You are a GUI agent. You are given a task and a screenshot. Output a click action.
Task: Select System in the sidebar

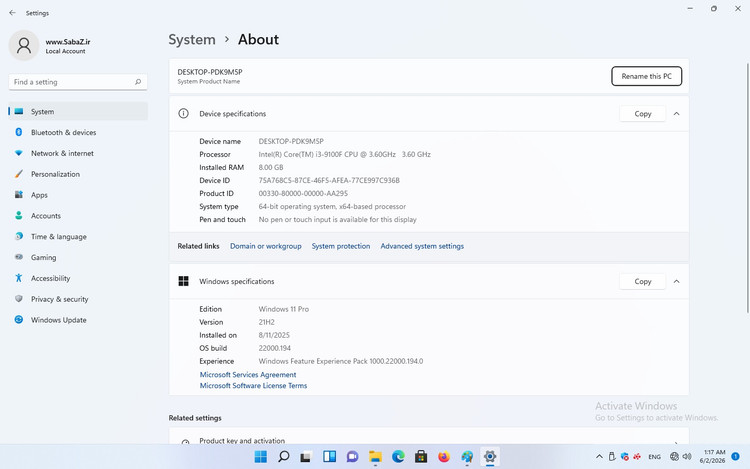tap(78, 111)
